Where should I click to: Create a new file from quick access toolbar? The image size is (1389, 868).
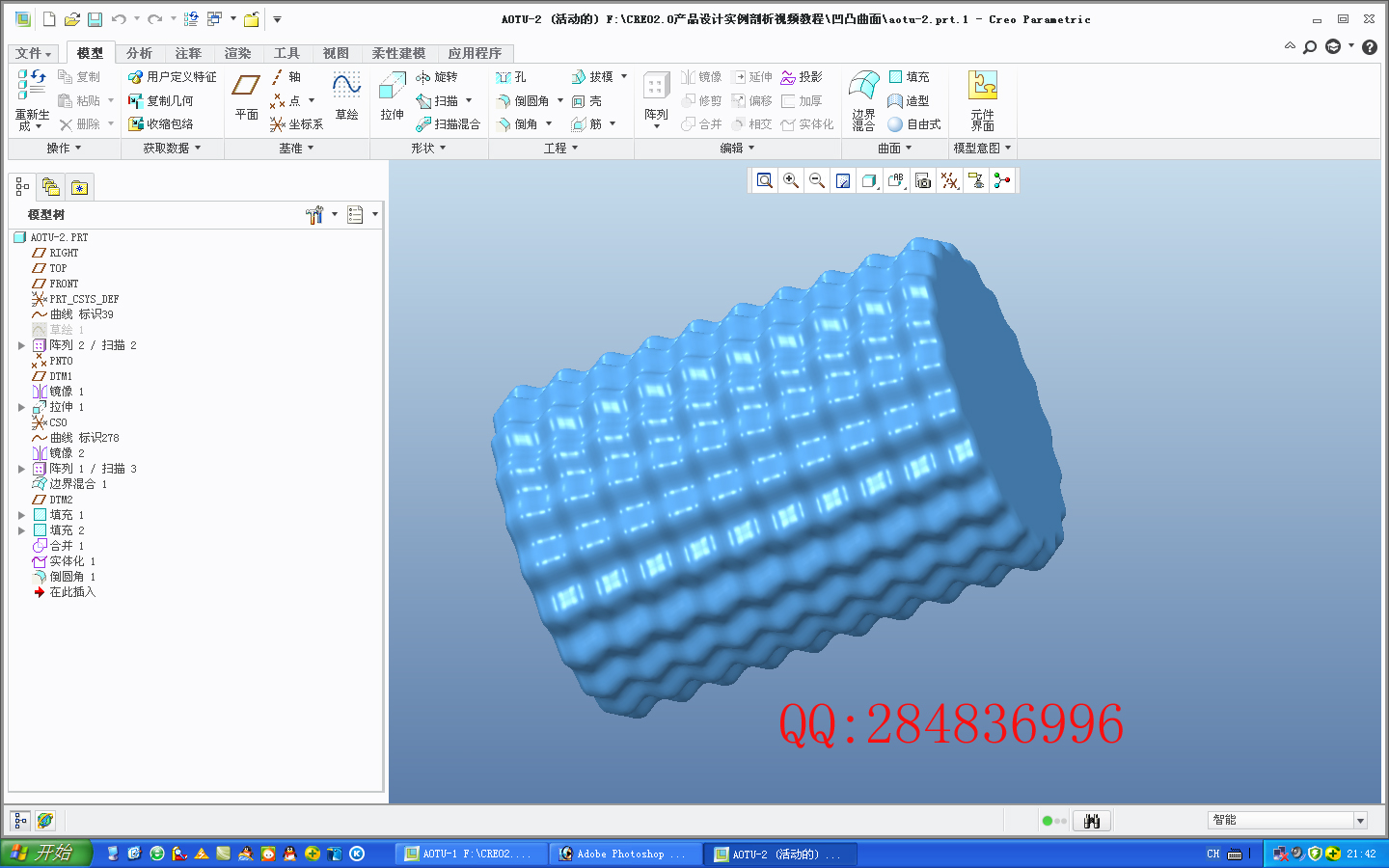pyautogui.click(x=49, y=19)
